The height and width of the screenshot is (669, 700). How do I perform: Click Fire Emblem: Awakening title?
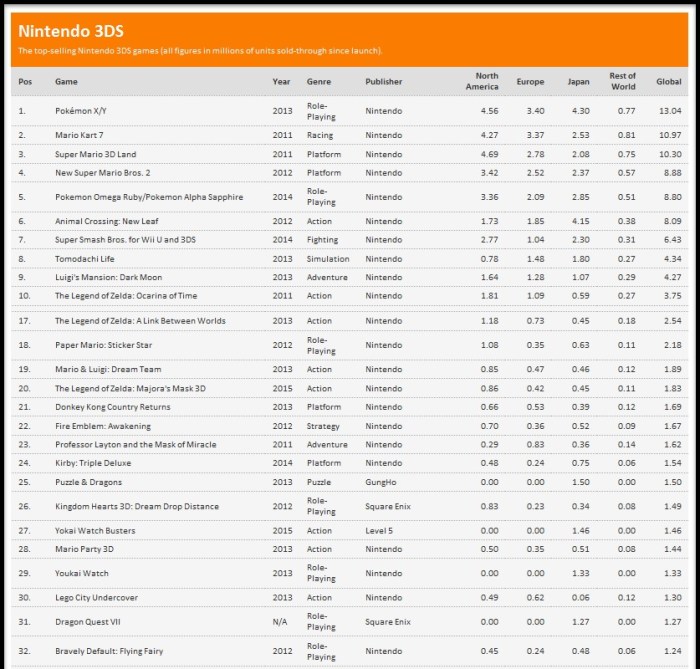[x=103, y=426]
